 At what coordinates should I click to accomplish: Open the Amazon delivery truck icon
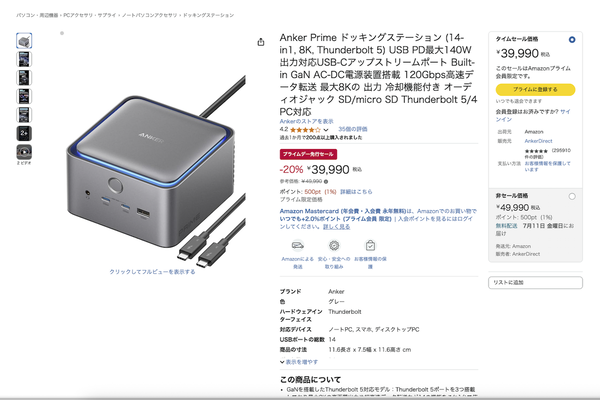point(297,245)
